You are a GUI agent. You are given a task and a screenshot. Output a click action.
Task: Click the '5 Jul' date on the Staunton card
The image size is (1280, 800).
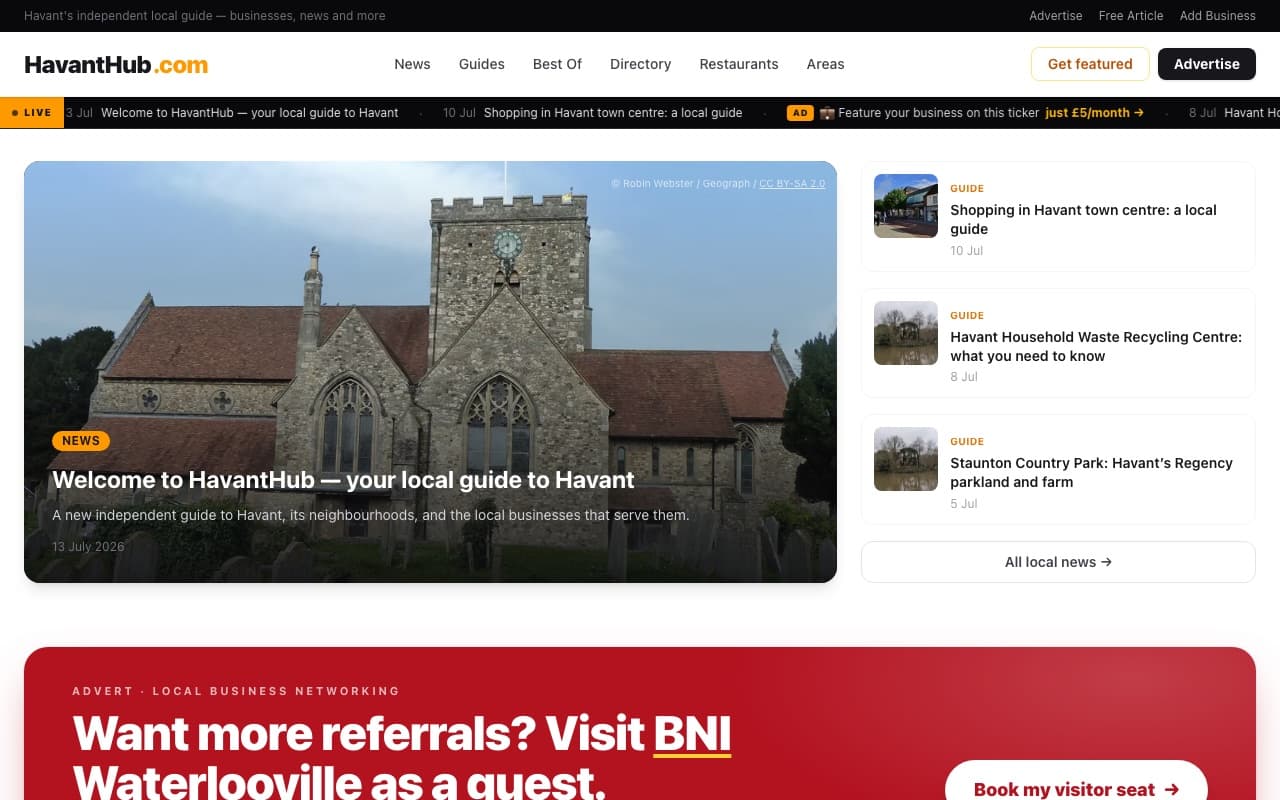[x=964, y=504]
